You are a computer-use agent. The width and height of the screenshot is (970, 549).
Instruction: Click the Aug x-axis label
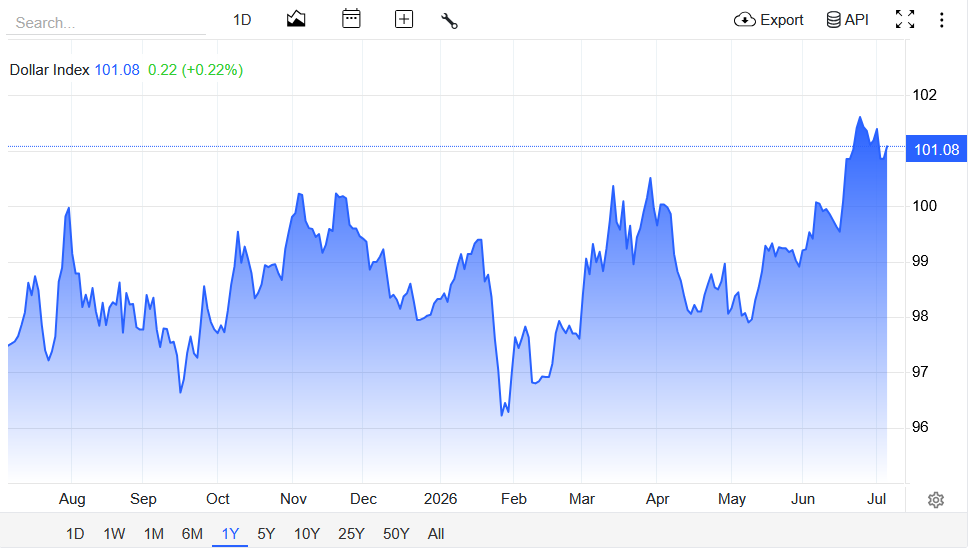(72, 499)
